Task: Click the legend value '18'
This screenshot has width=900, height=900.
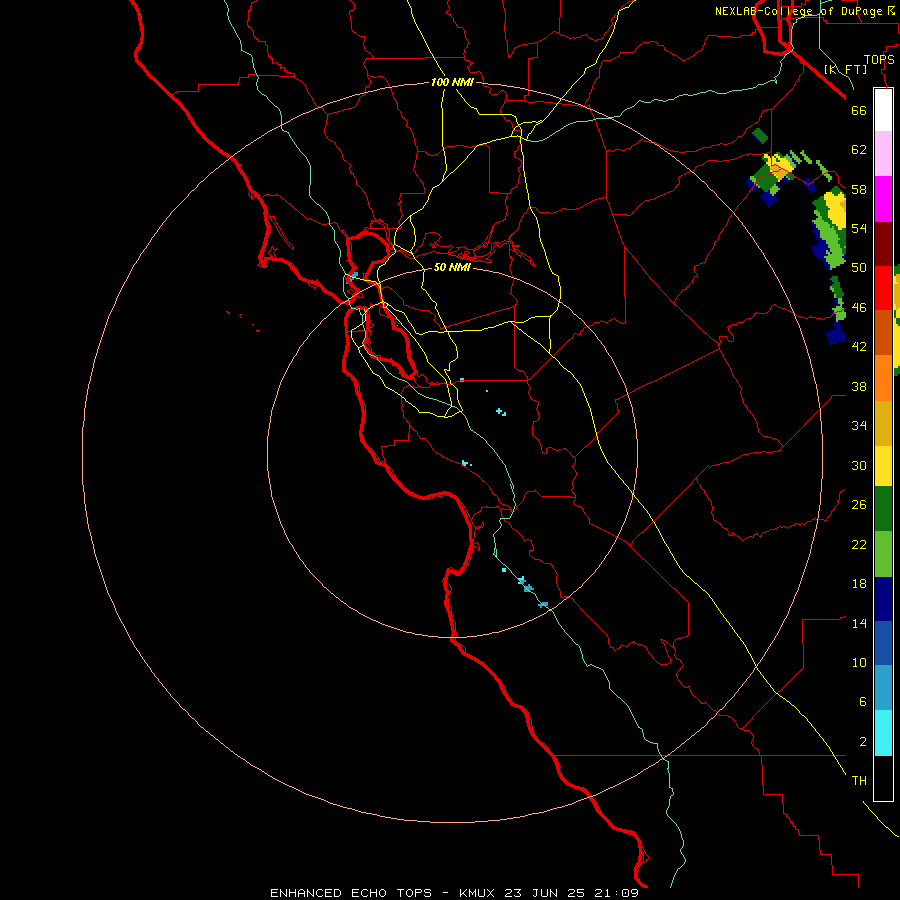Action: (x=859, y=584)
